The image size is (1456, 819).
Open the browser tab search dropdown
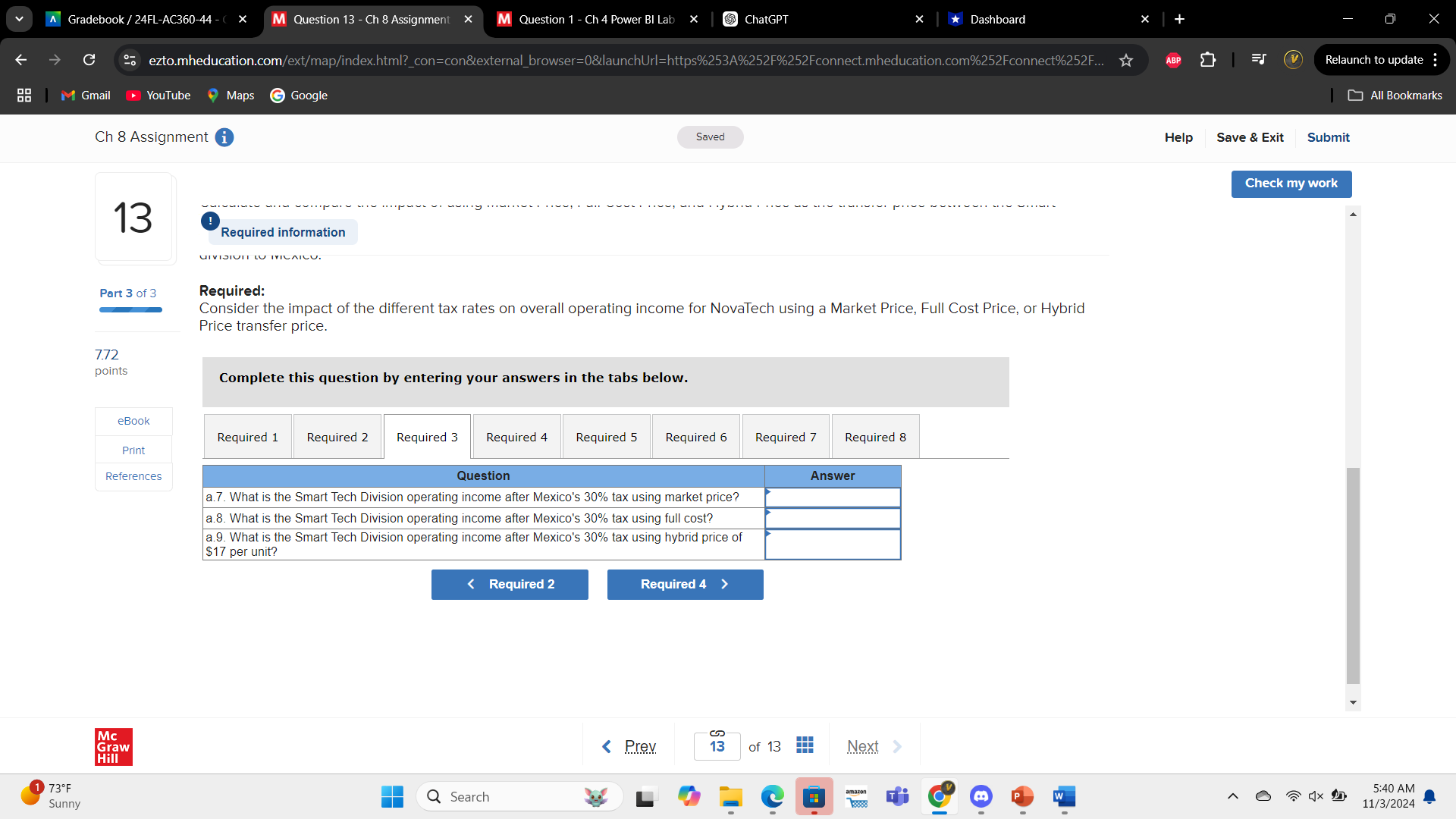(19, 19)
